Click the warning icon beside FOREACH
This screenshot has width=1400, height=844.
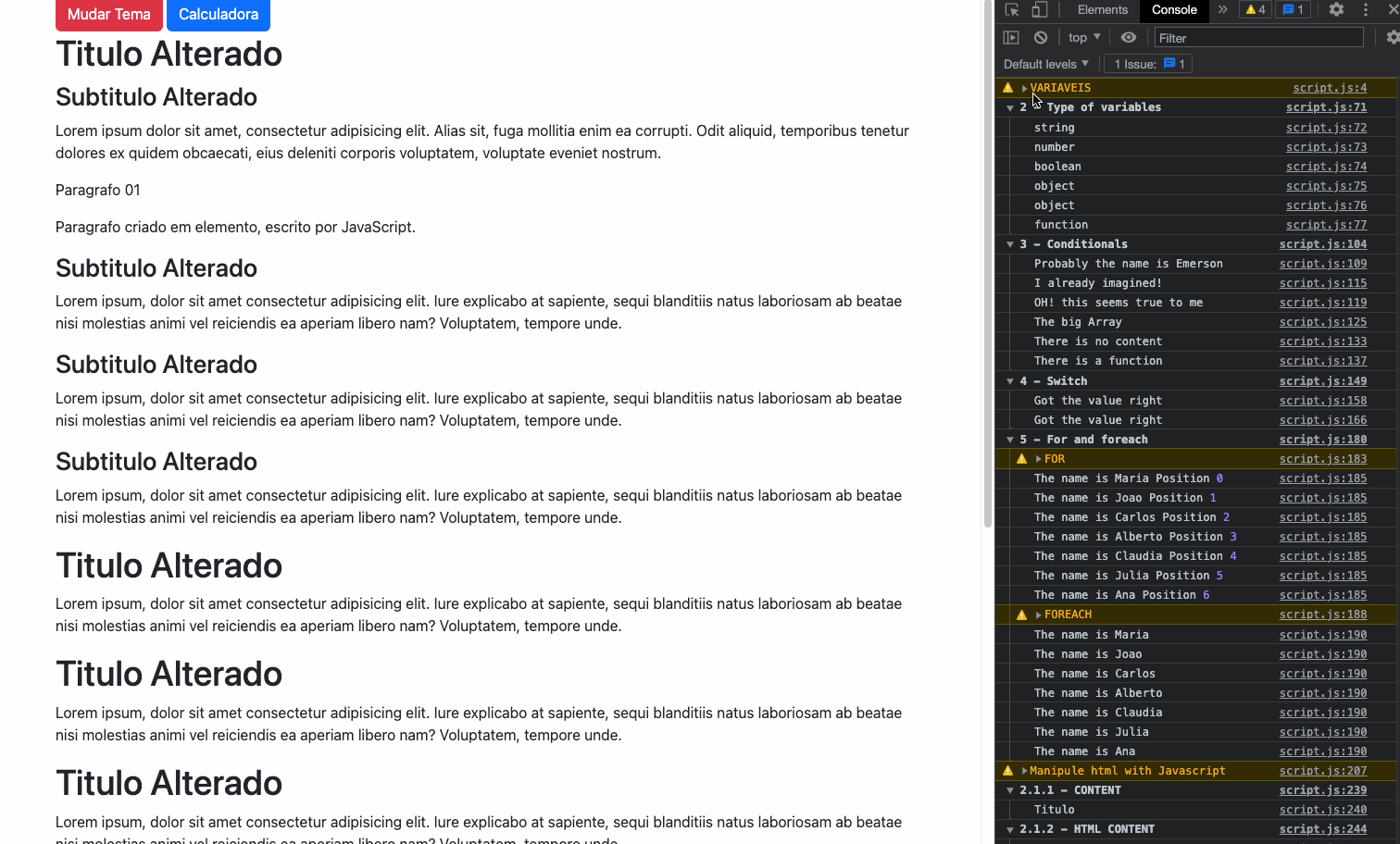1021,614
